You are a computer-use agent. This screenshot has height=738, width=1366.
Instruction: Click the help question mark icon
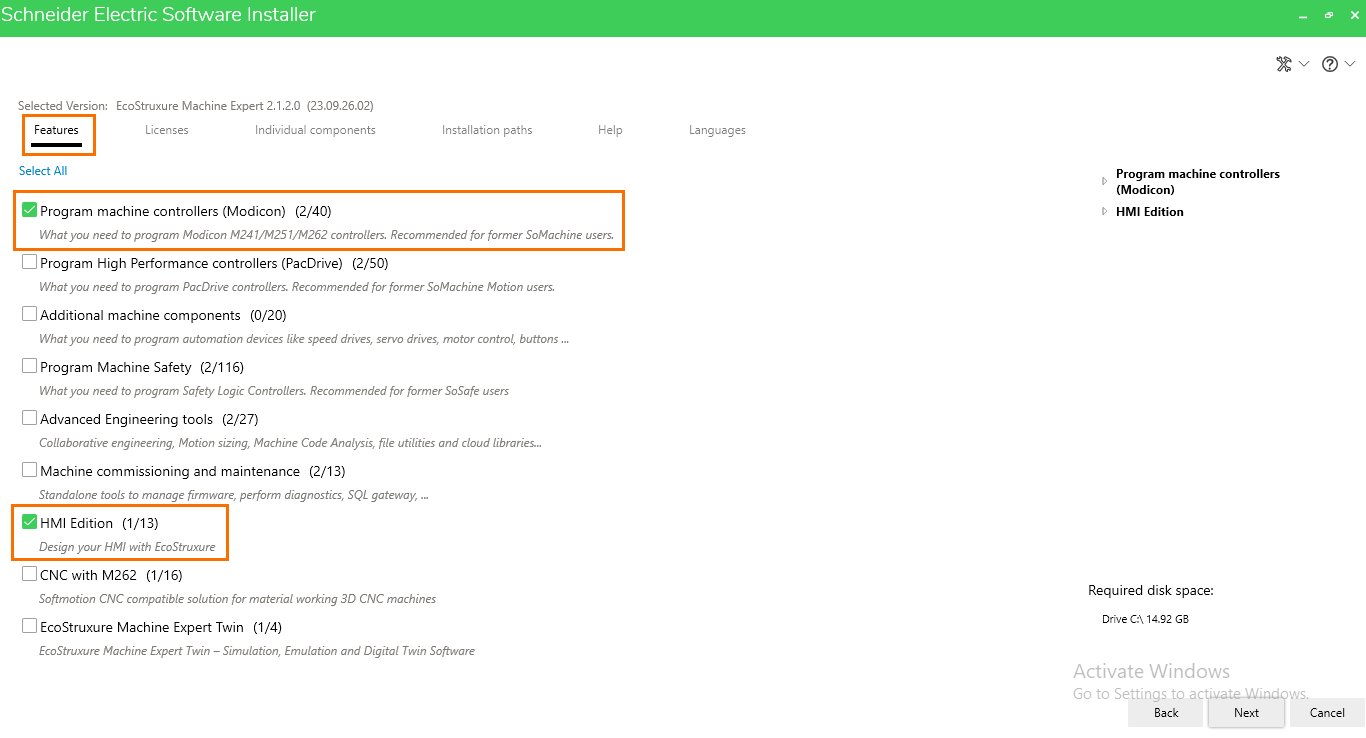[x=1330, y=64]
